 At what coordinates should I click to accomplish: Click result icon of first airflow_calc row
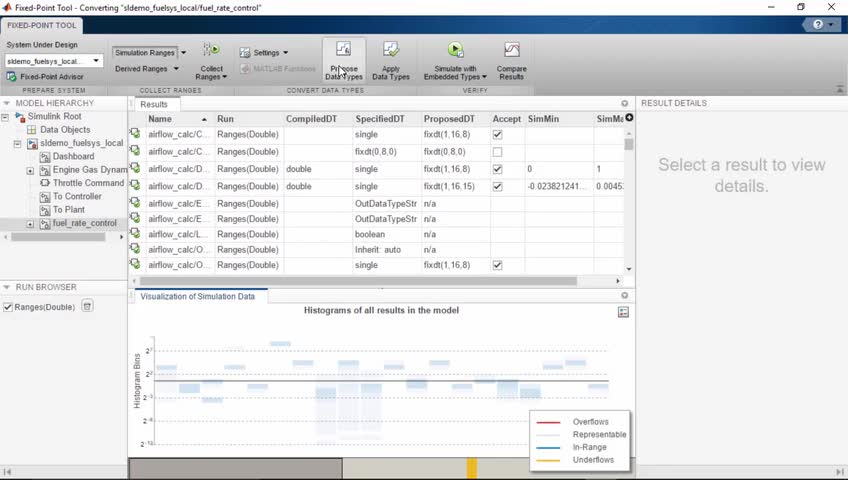[x=135, y=134]
